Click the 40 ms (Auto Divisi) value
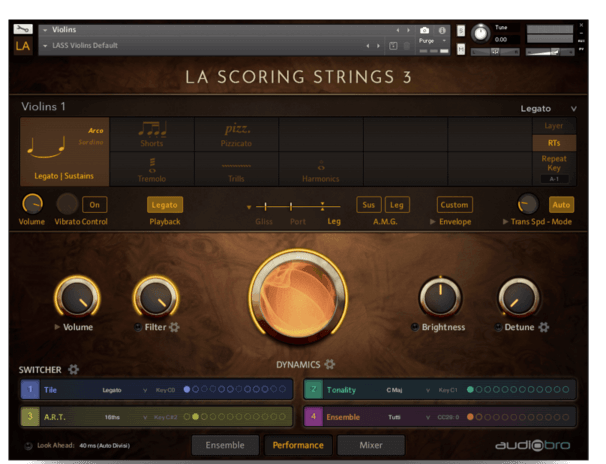This screenshot has width=606, height=464. coord(104,445)
